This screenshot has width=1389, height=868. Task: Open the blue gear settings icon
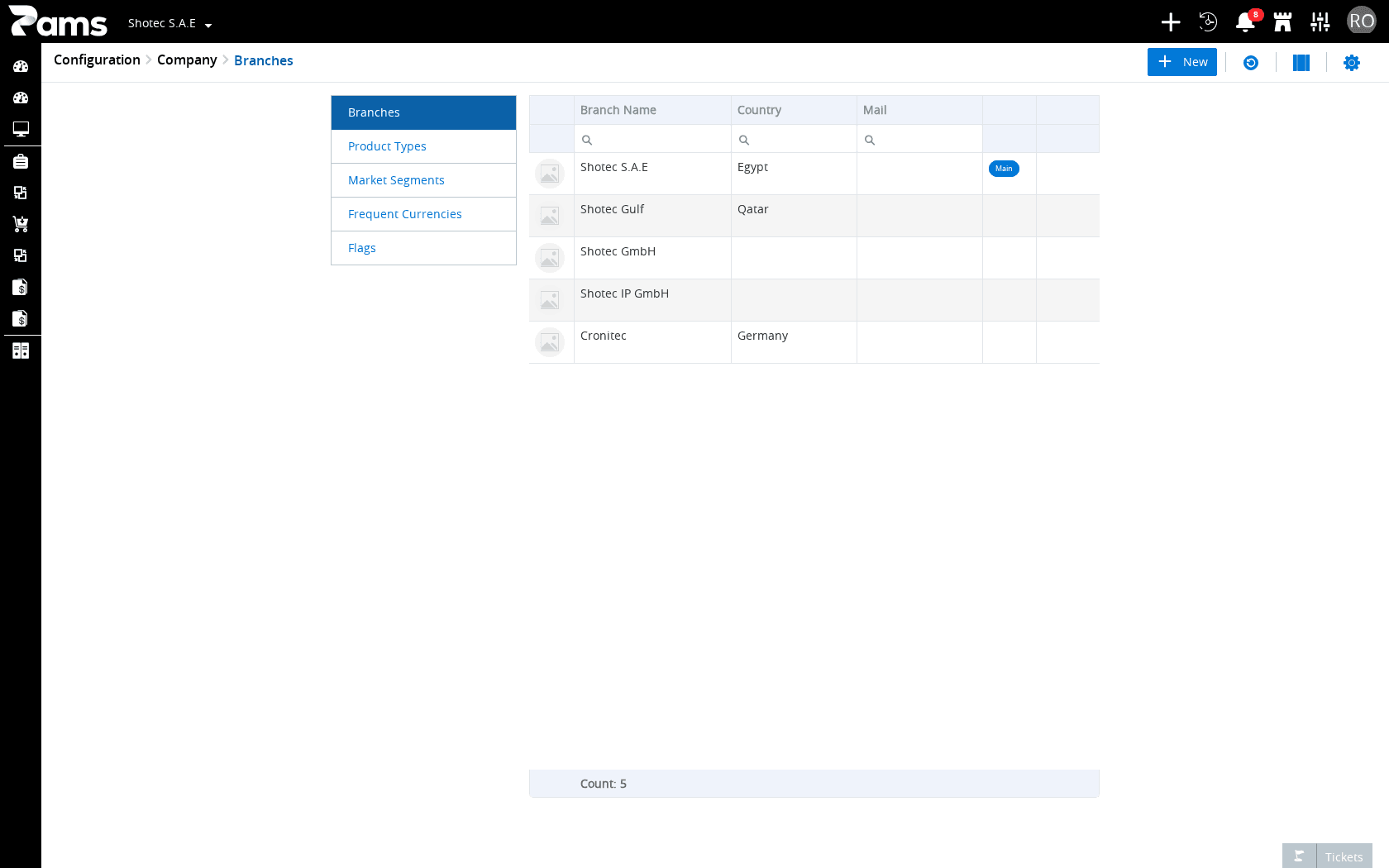click(x=1352, y=63)
